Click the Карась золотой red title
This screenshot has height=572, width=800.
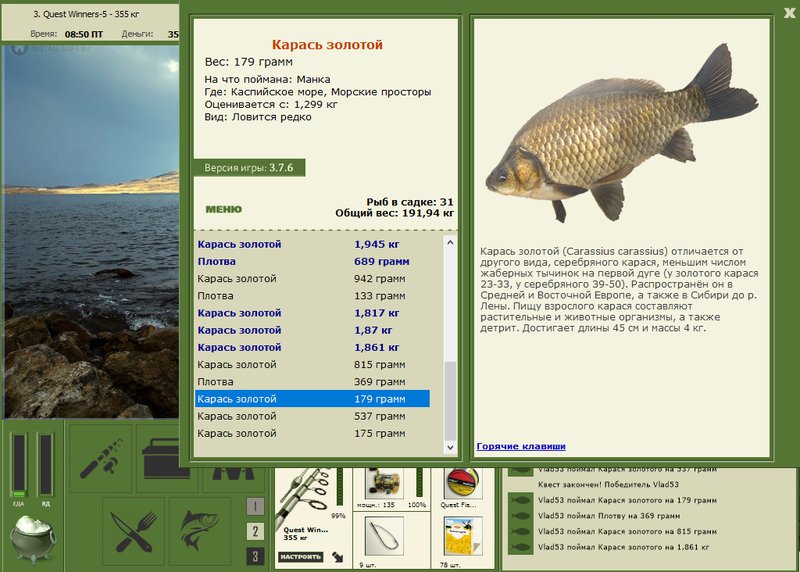[x=327, y=45]
